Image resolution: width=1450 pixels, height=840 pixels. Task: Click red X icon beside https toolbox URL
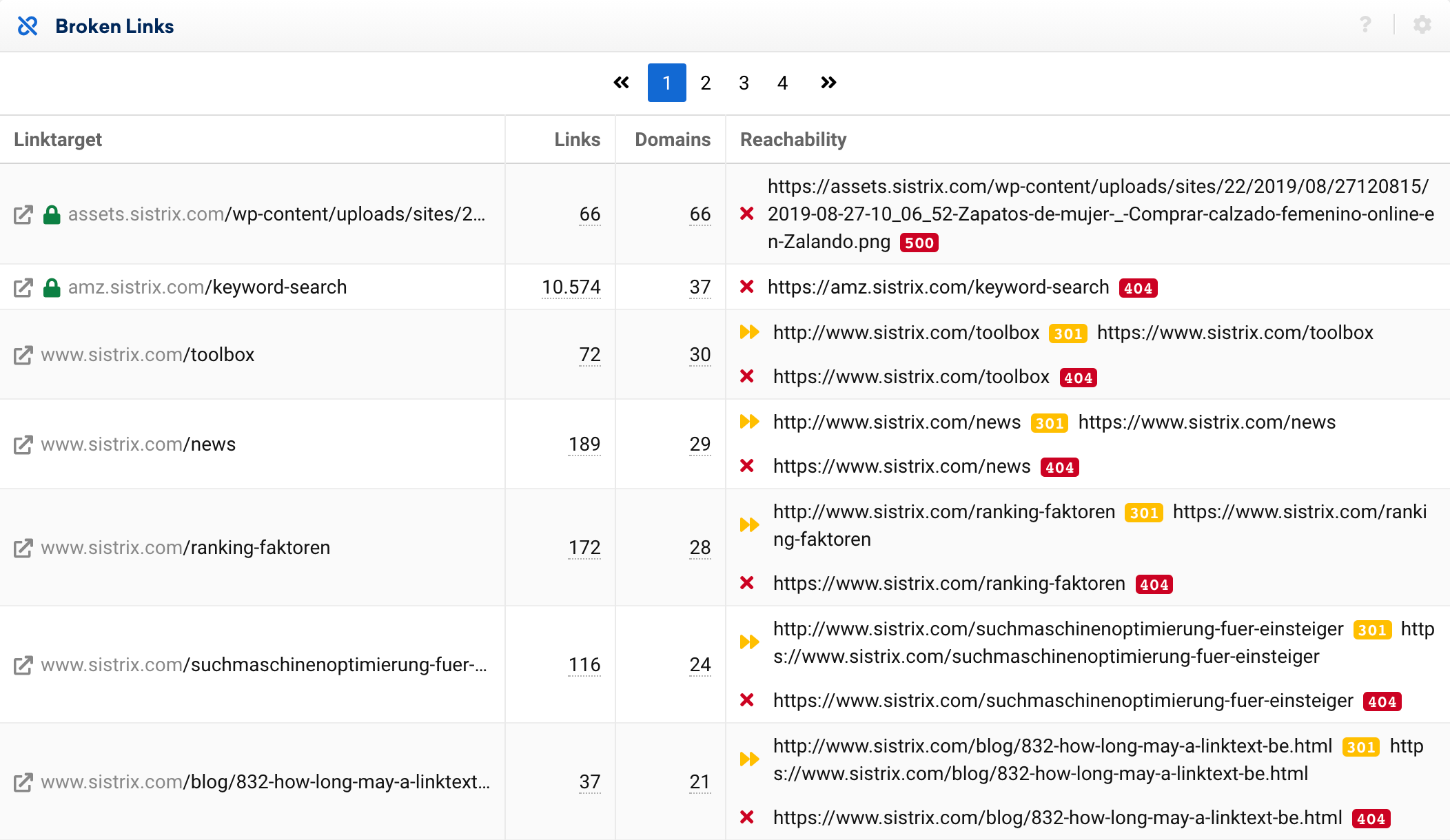pyautogui.click(x=747, y=376)
